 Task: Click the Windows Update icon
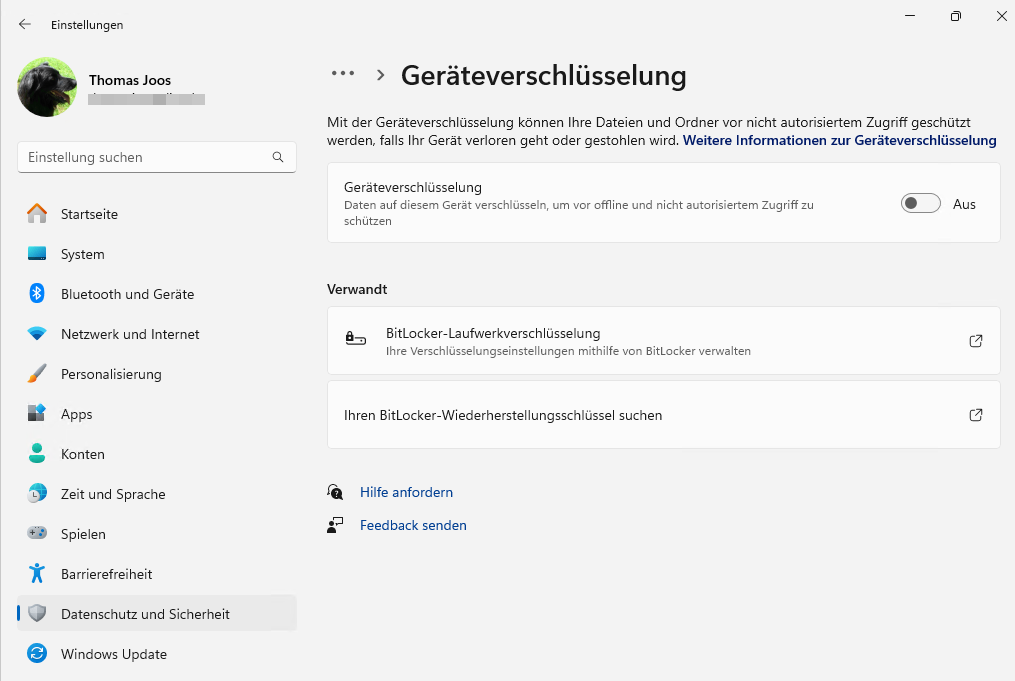pos(37,654)
